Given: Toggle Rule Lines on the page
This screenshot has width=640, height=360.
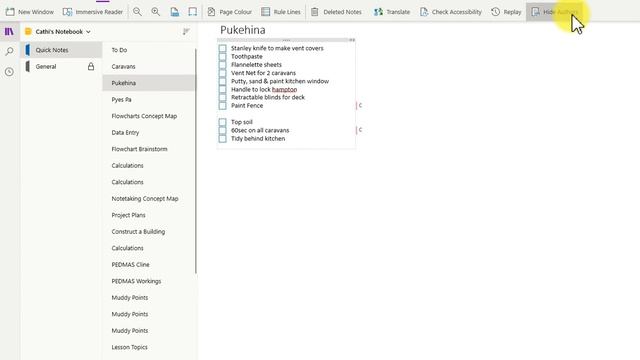Looking at the screenshot, I should click(281, 12).
